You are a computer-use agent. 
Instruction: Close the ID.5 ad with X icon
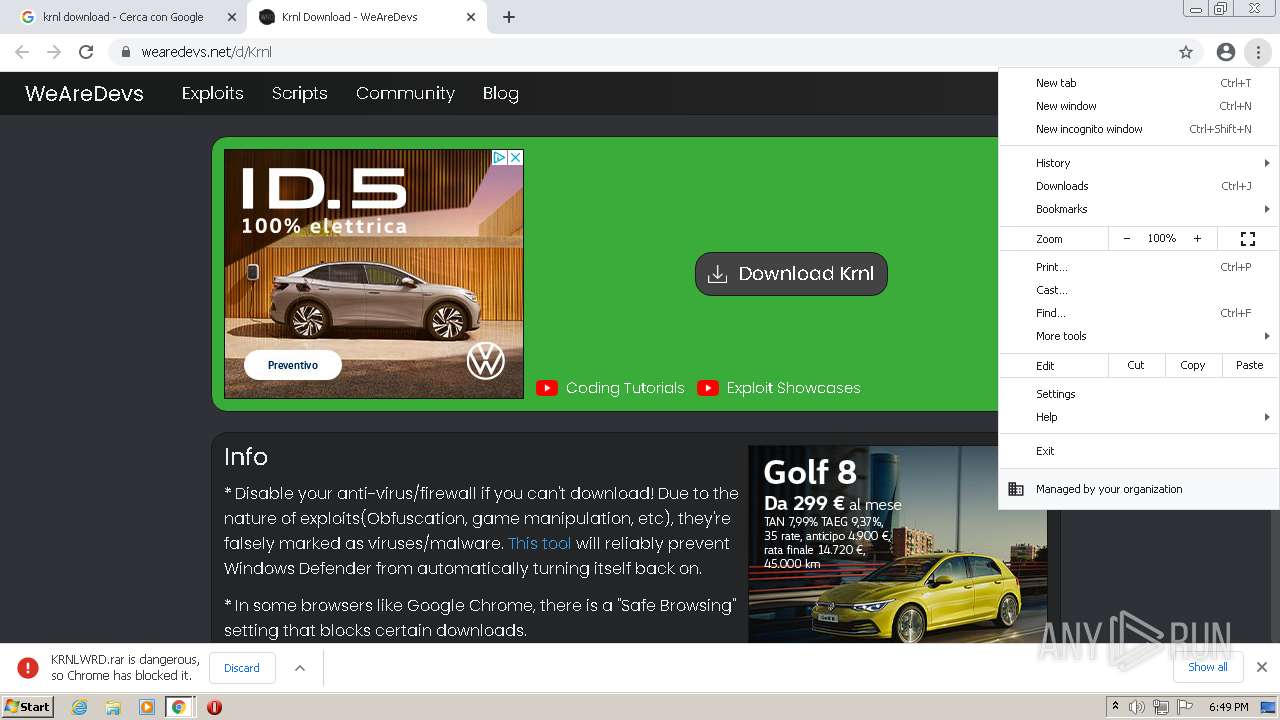pyautogui.click(x=515, y=157)
